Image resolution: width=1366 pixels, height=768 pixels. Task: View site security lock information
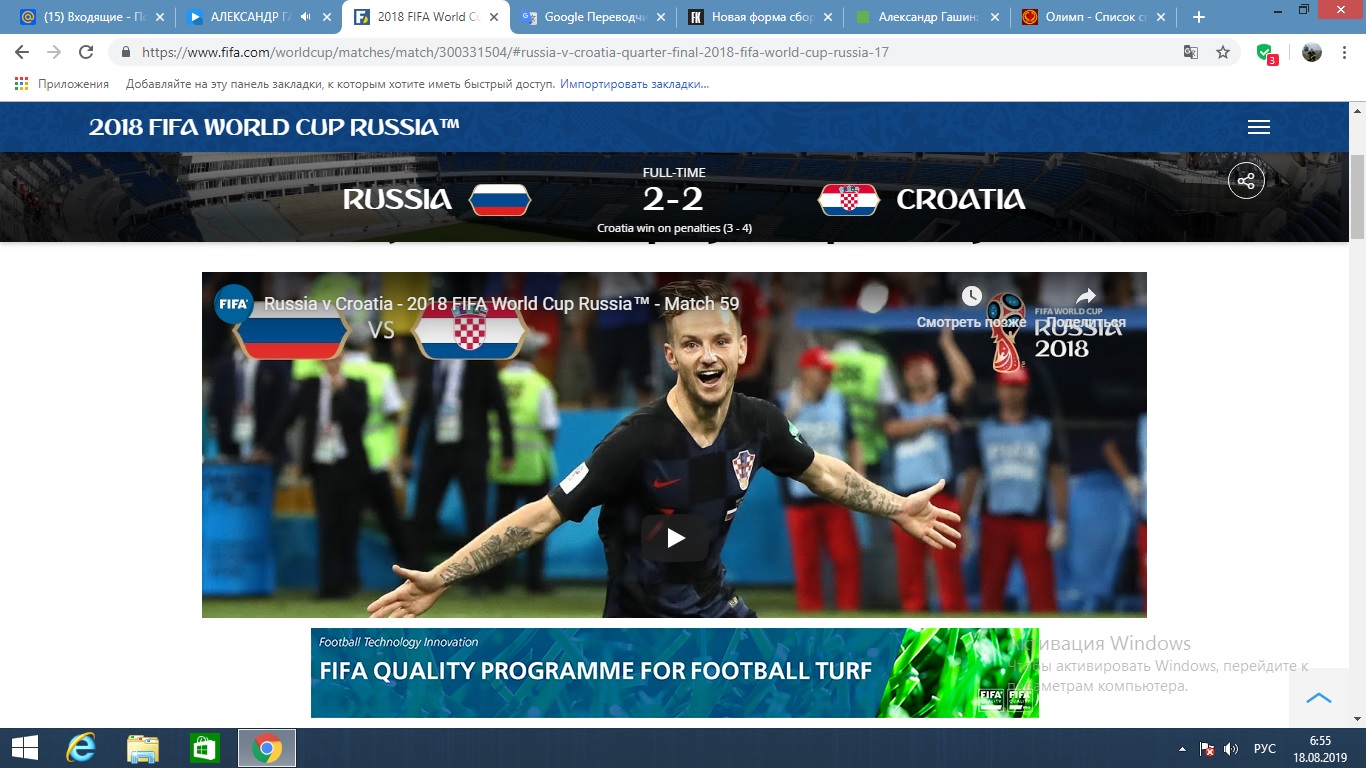[126, 52]
